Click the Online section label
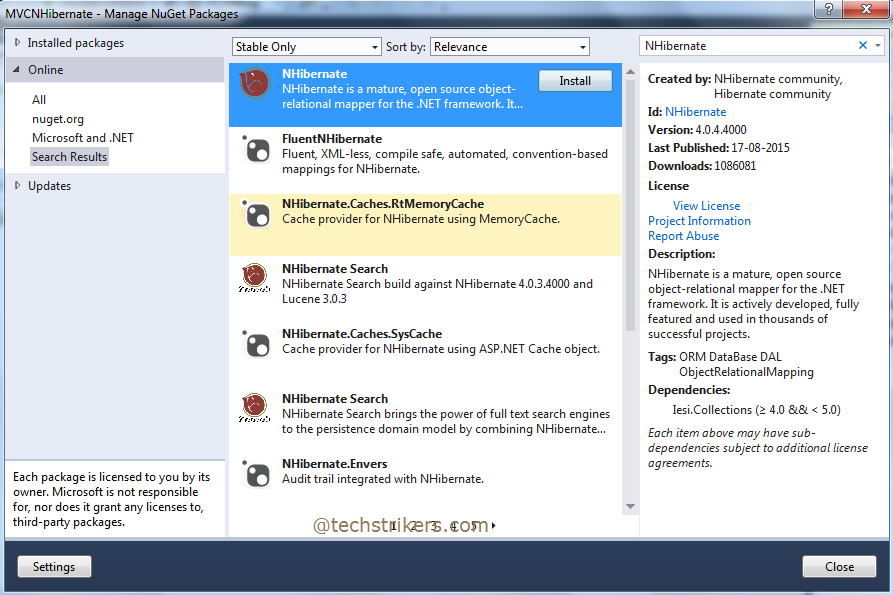 click(46, 69)
